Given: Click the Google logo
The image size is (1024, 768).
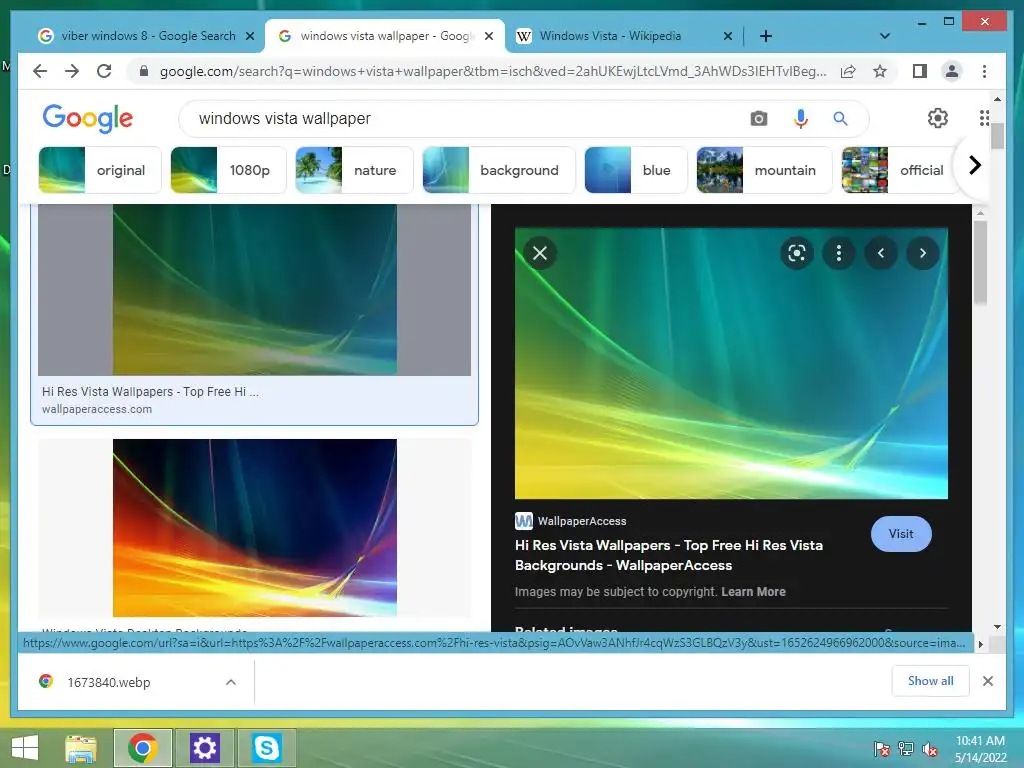Looking at the screenshot, I should (88, 118).
